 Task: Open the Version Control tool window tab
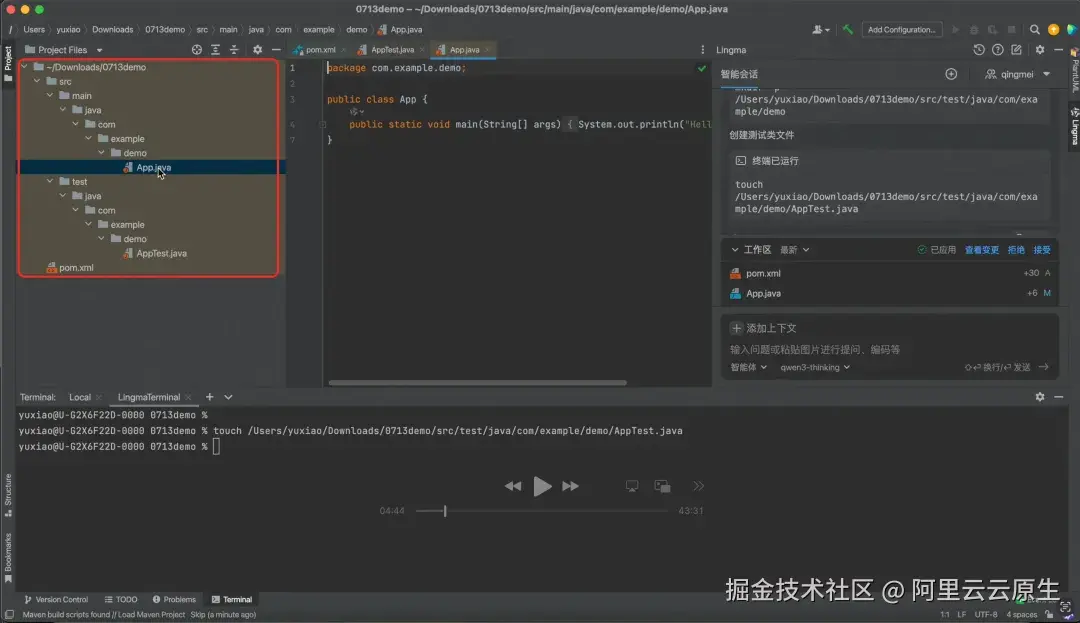coord(56,600)
